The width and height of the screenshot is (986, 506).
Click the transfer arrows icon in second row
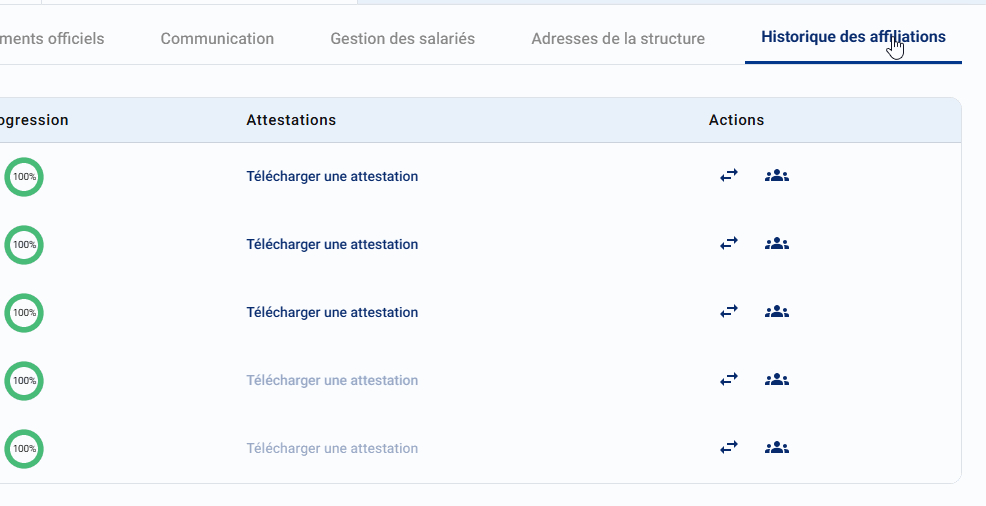(x=729, y=244)
